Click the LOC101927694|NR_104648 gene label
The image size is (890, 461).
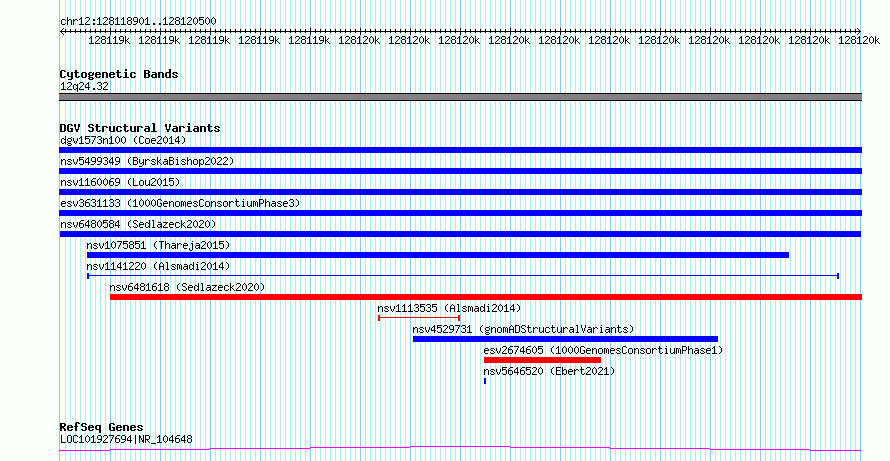(x=126, y=439)
